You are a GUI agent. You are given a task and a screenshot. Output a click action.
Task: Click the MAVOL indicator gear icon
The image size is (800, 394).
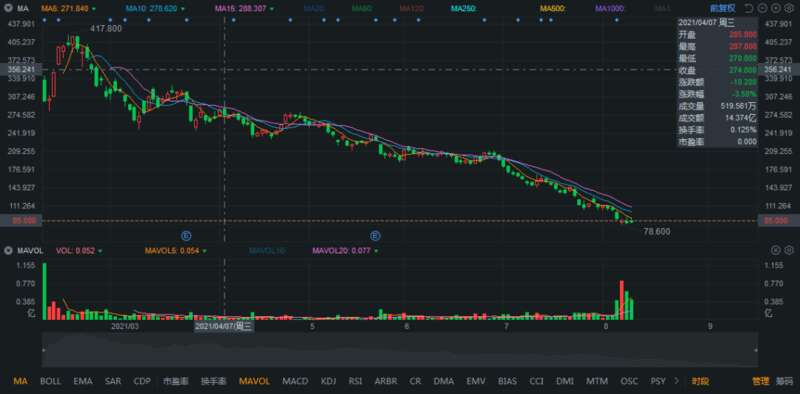pyautogui.click(x=9, y=251)
